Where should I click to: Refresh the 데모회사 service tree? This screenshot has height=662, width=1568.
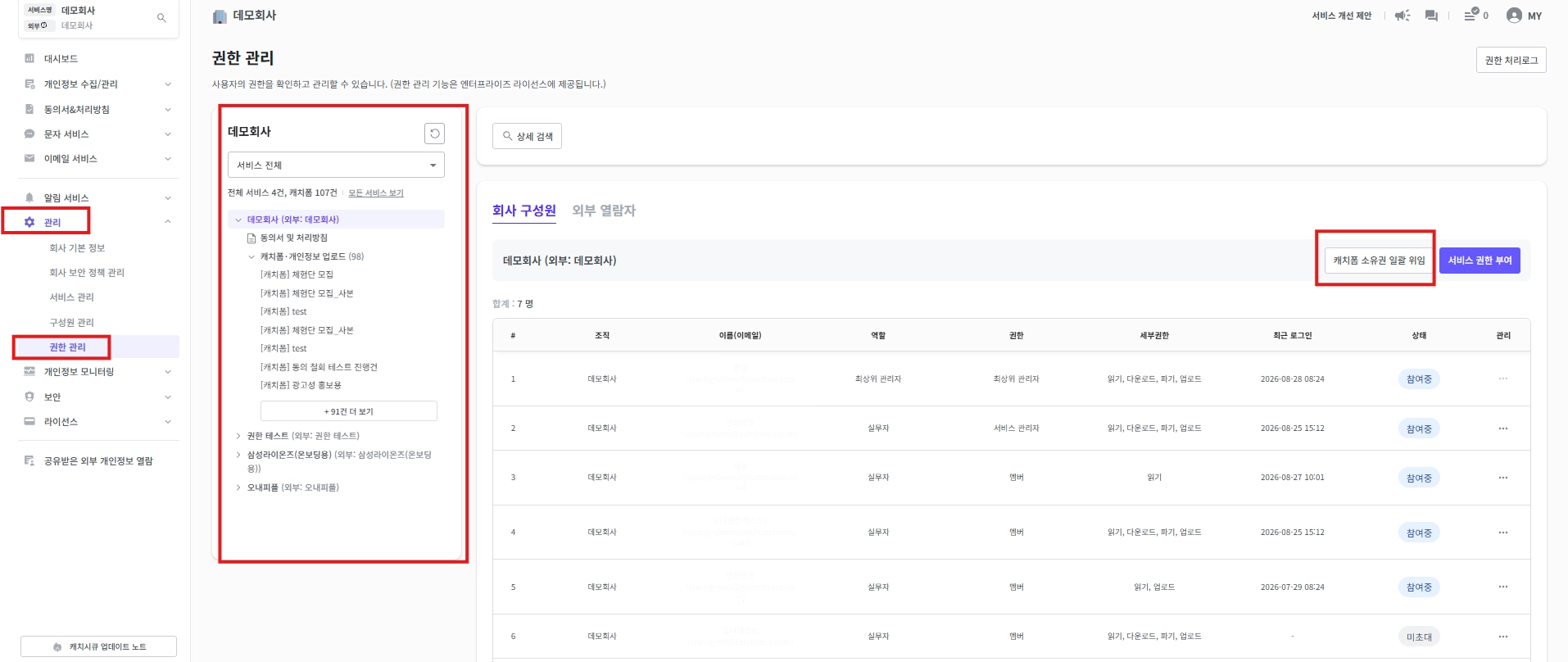coord(434,134)
